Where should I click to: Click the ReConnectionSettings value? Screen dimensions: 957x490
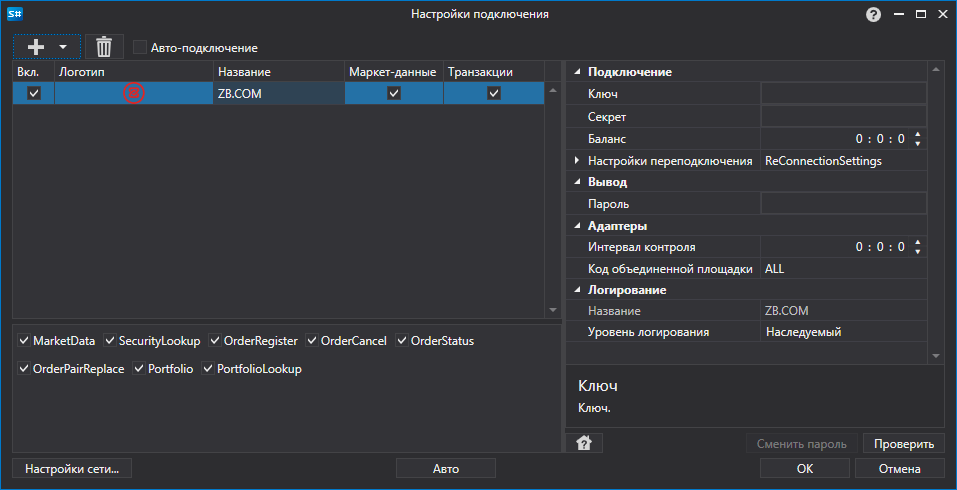tap(823, 161)
